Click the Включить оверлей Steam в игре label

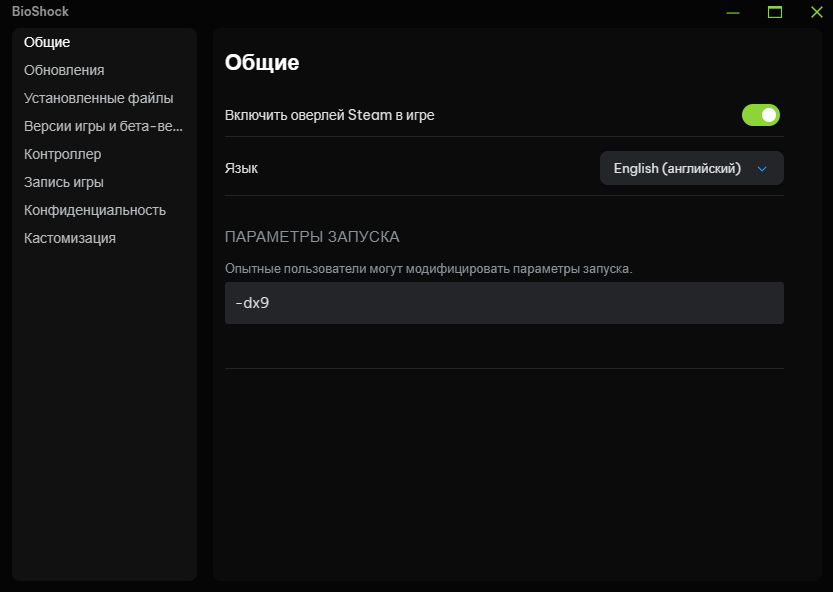(x=329, y=115)
